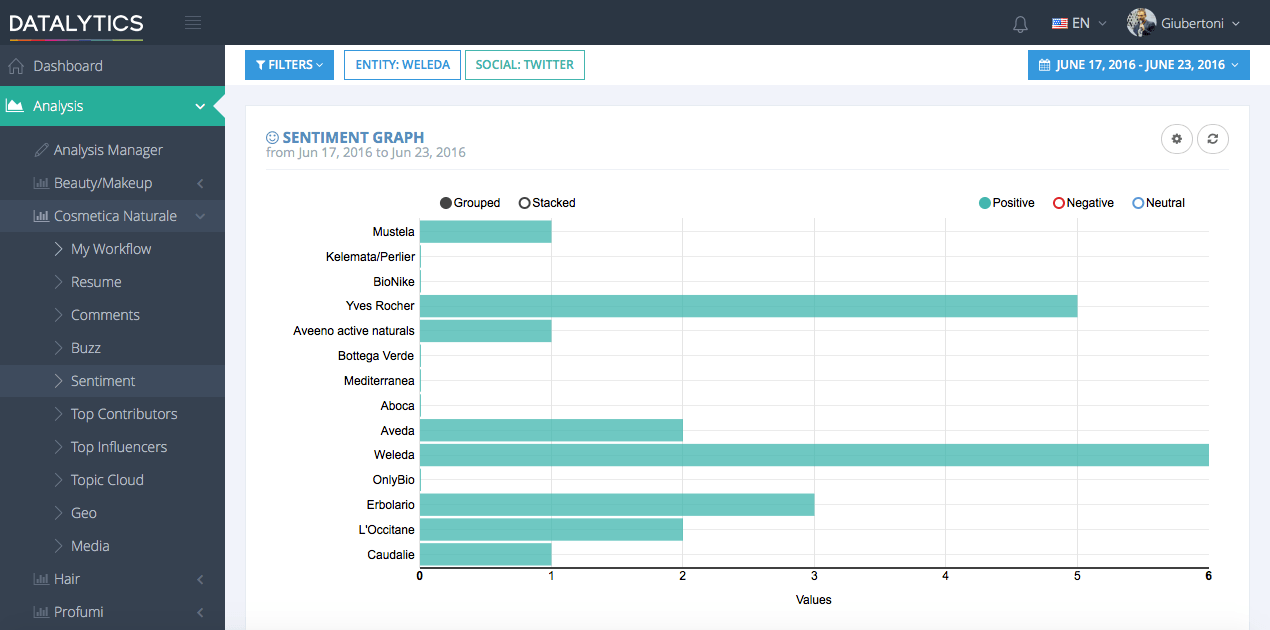The width and height of the screenshot is (1270, 630).
Task: Open the notifications bell
Action: (1020, 23)
